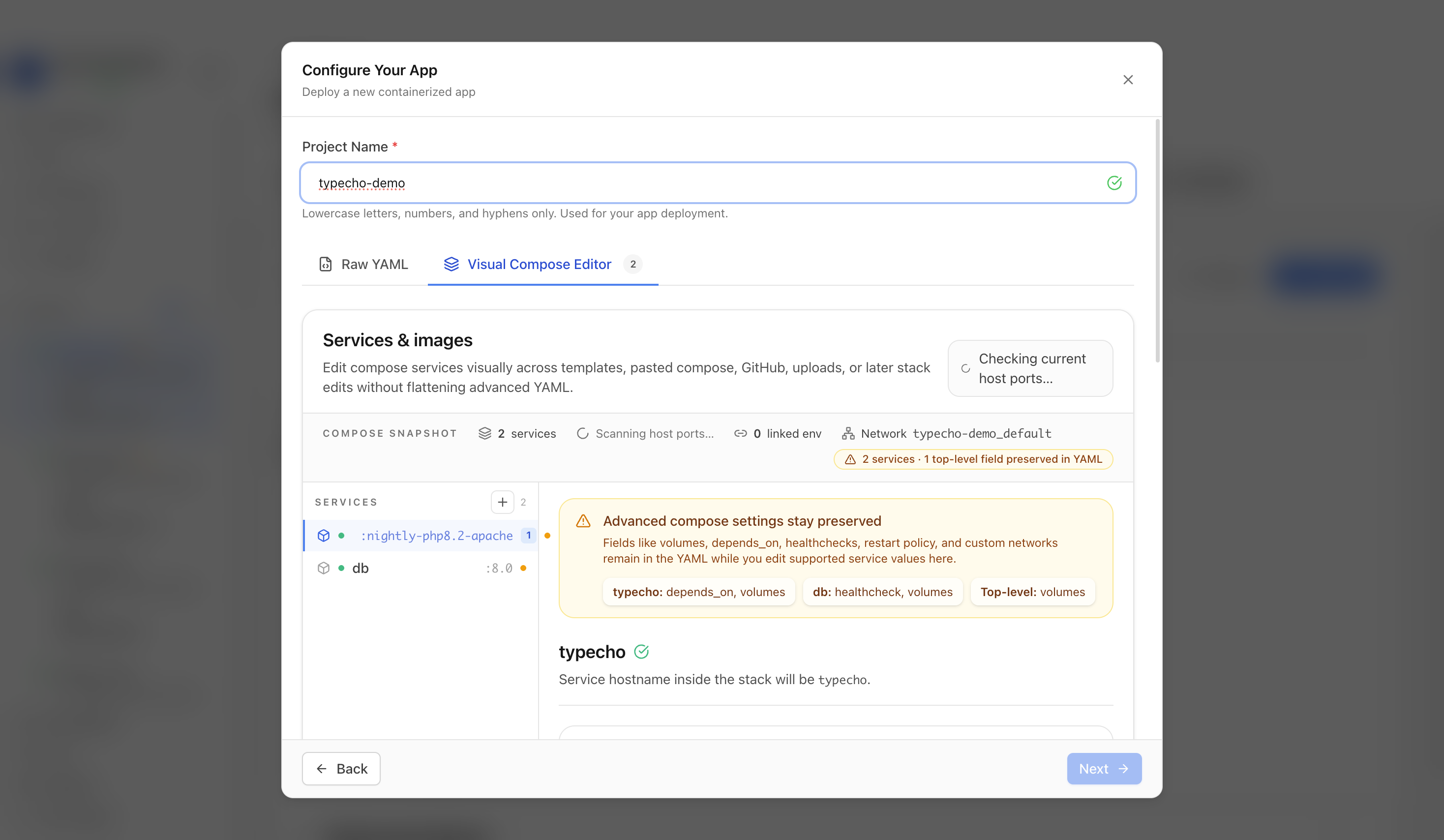Viewport: 1444px width, 840px height.
Task: Click the ':8.0' tag on the db row
Action: (499, 568)
